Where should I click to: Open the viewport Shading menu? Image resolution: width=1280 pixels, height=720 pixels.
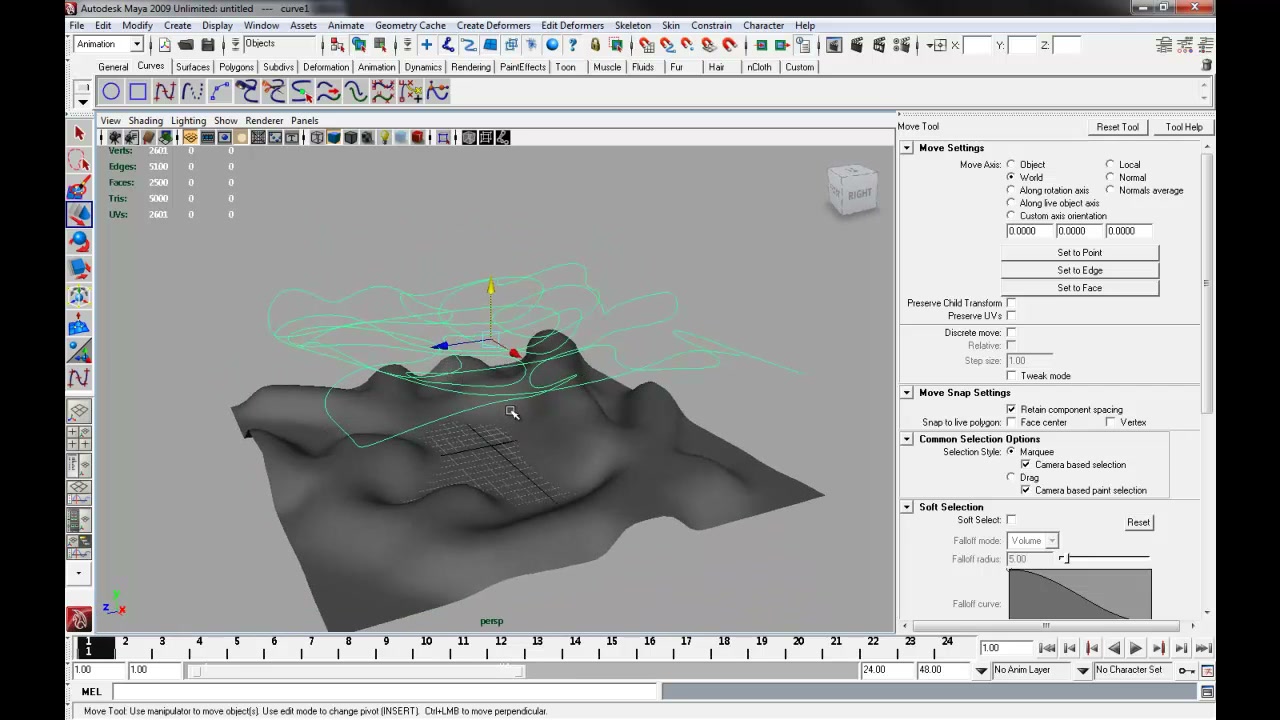click(145, 120)
